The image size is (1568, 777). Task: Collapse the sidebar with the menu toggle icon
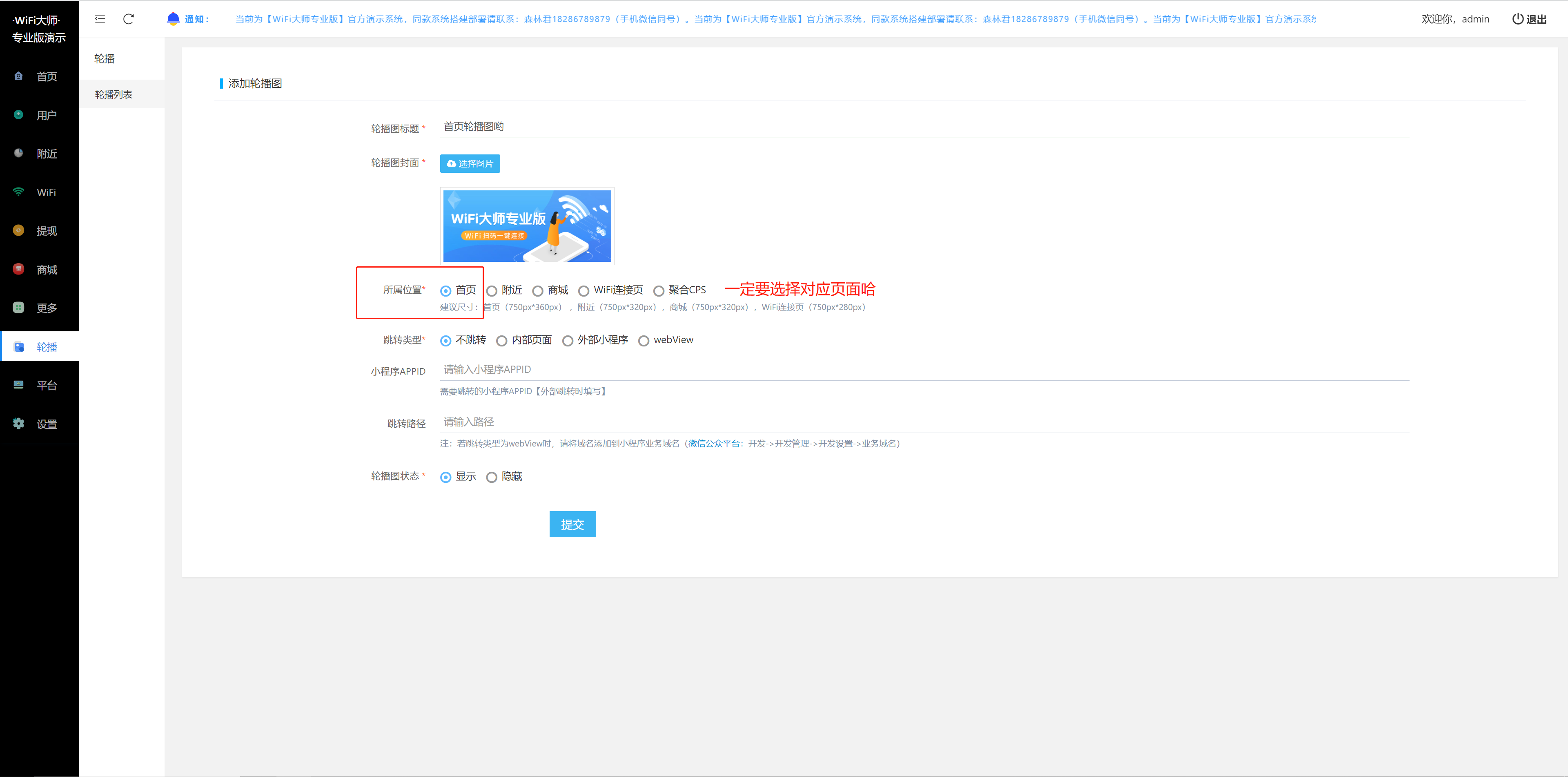100,19
